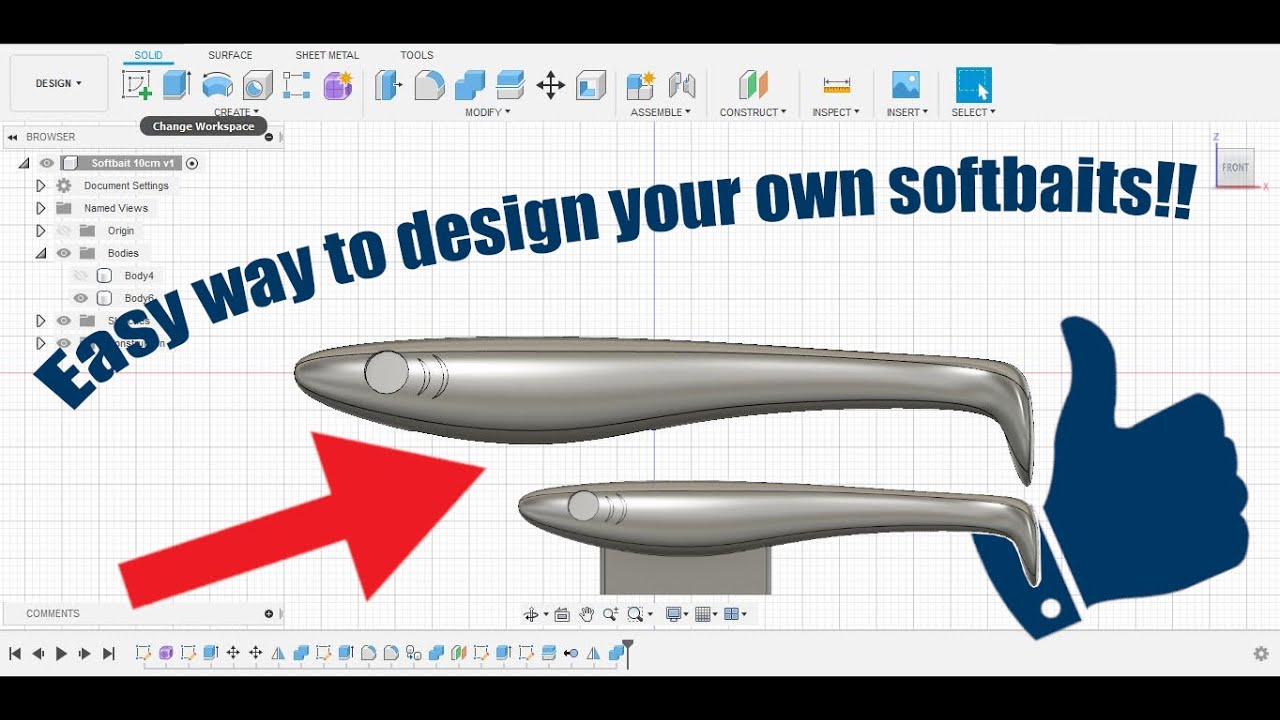Click the New Component icon in Assemble
Viewport: 1280px width, 720px height.
click(x=641, y=85)
